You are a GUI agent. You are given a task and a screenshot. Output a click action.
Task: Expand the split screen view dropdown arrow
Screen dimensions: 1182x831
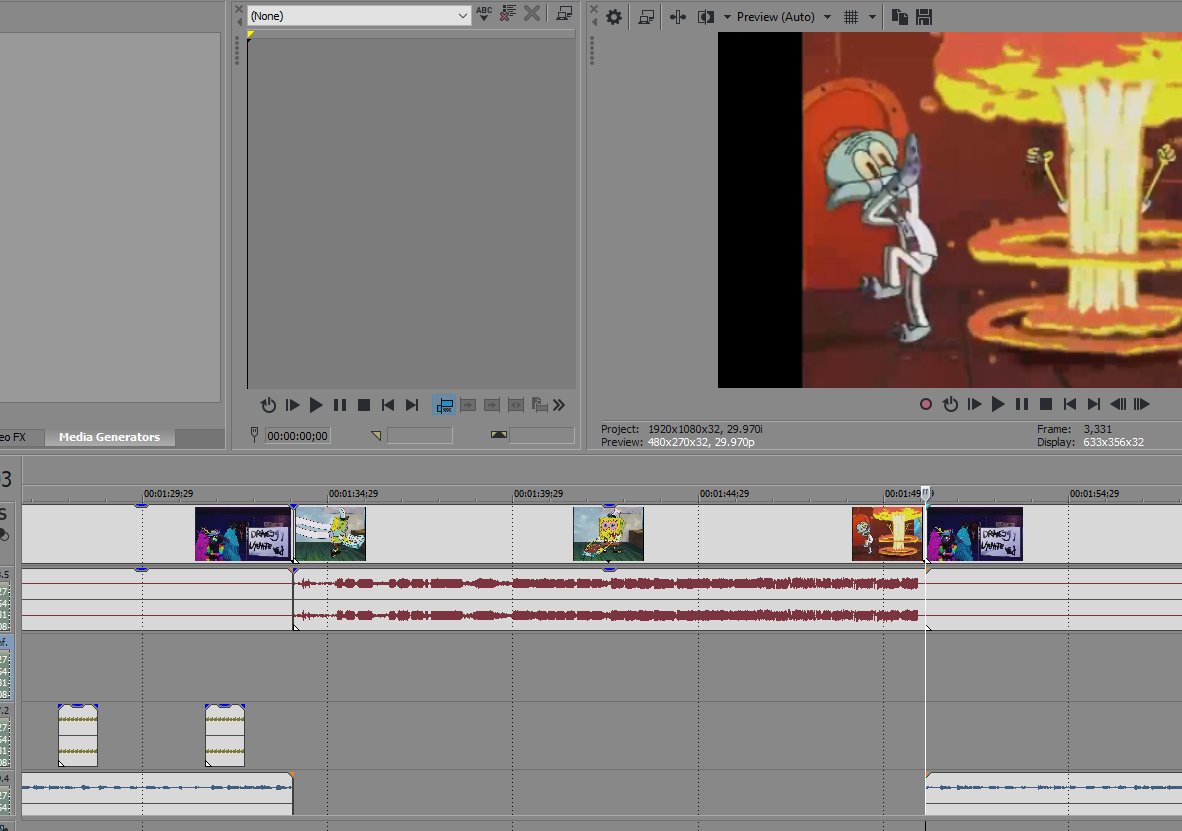[727, 17]
